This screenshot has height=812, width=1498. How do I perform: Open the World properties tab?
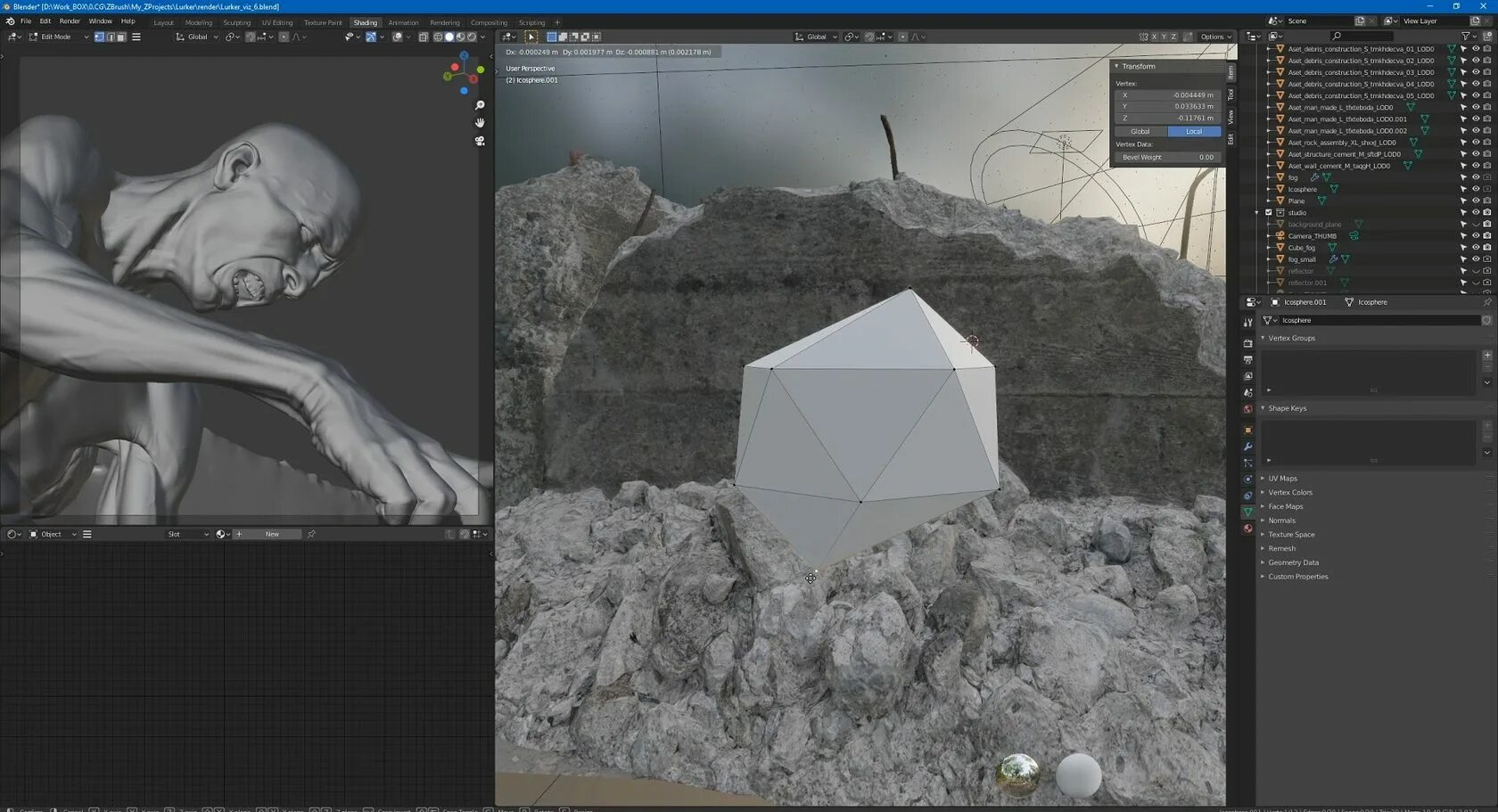[1247, 409]
